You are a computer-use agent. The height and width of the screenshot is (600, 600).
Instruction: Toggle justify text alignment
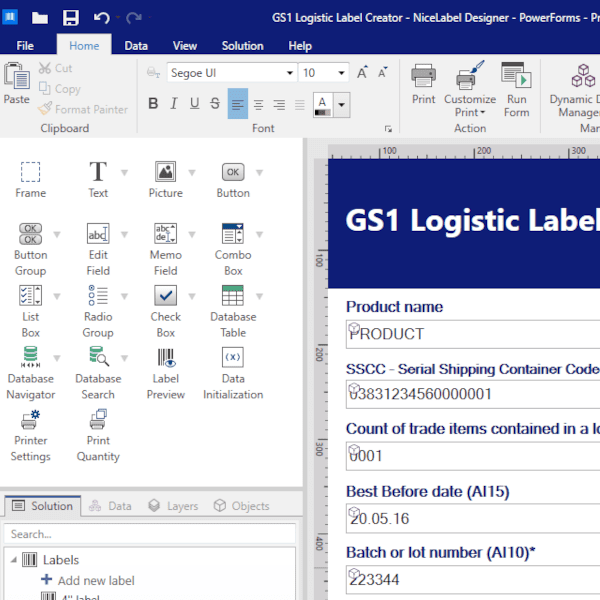(300, 104)
